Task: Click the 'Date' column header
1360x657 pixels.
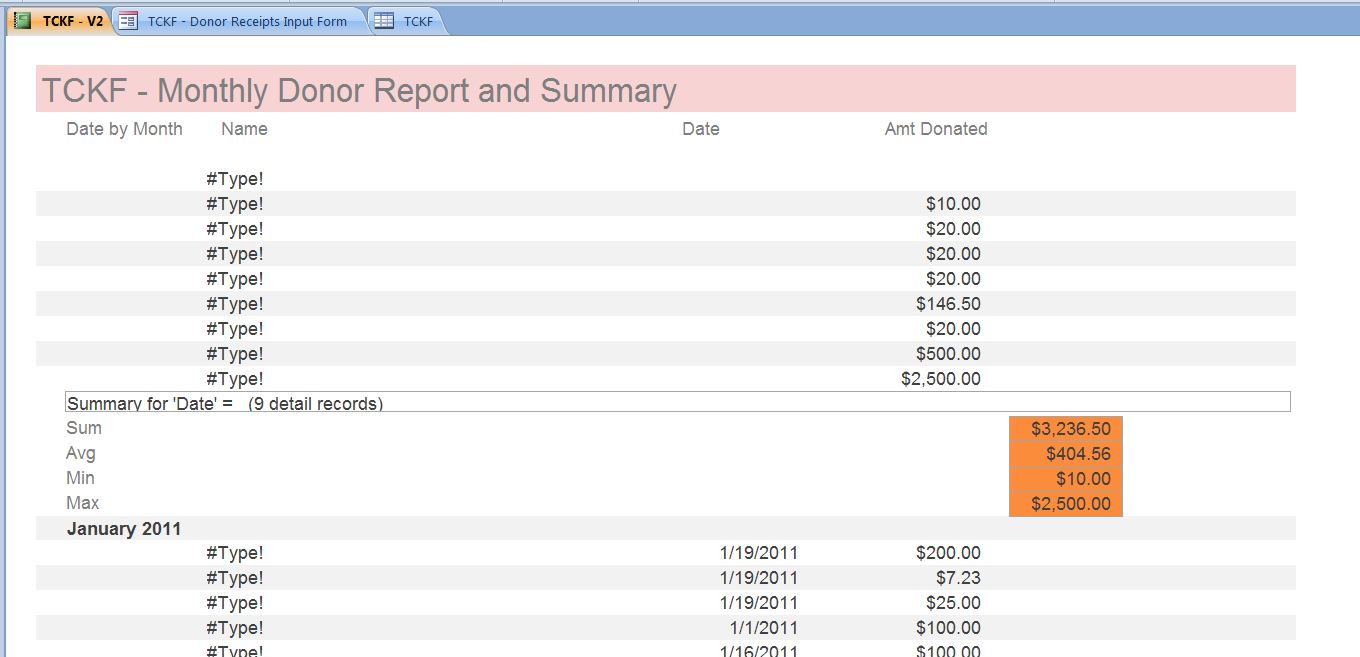Action: pyautogui.click(x=700, y=129)
